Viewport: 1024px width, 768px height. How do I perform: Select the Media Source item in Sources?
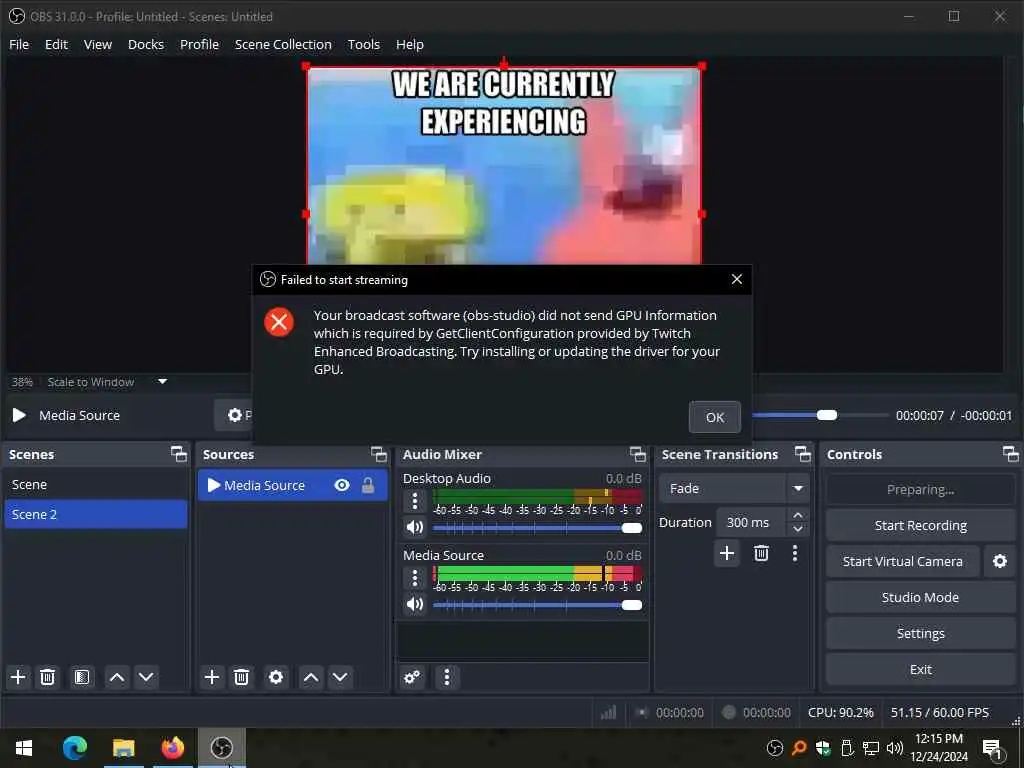(293, 485)
